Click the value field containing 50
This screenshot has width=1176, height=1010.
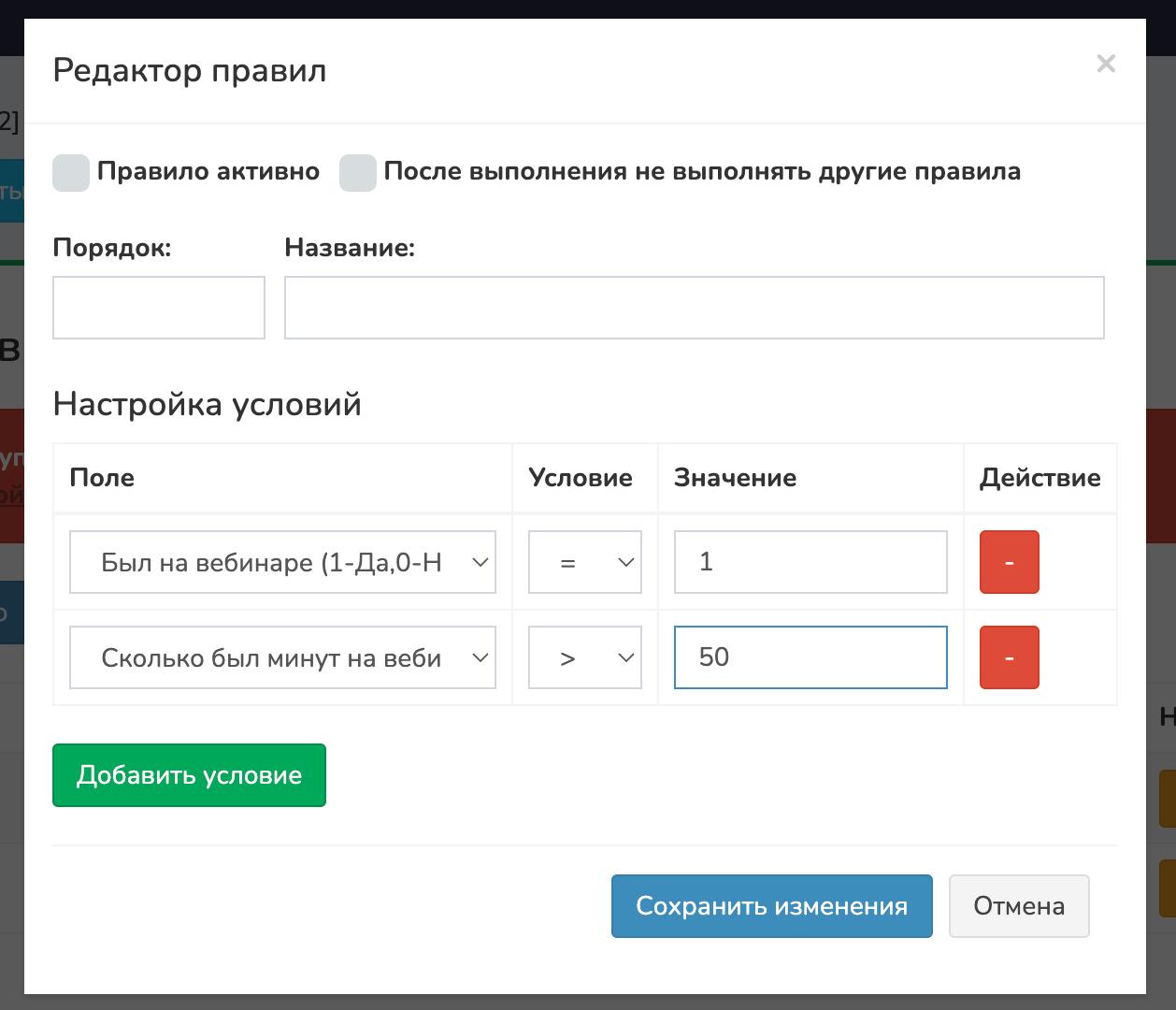810,657
